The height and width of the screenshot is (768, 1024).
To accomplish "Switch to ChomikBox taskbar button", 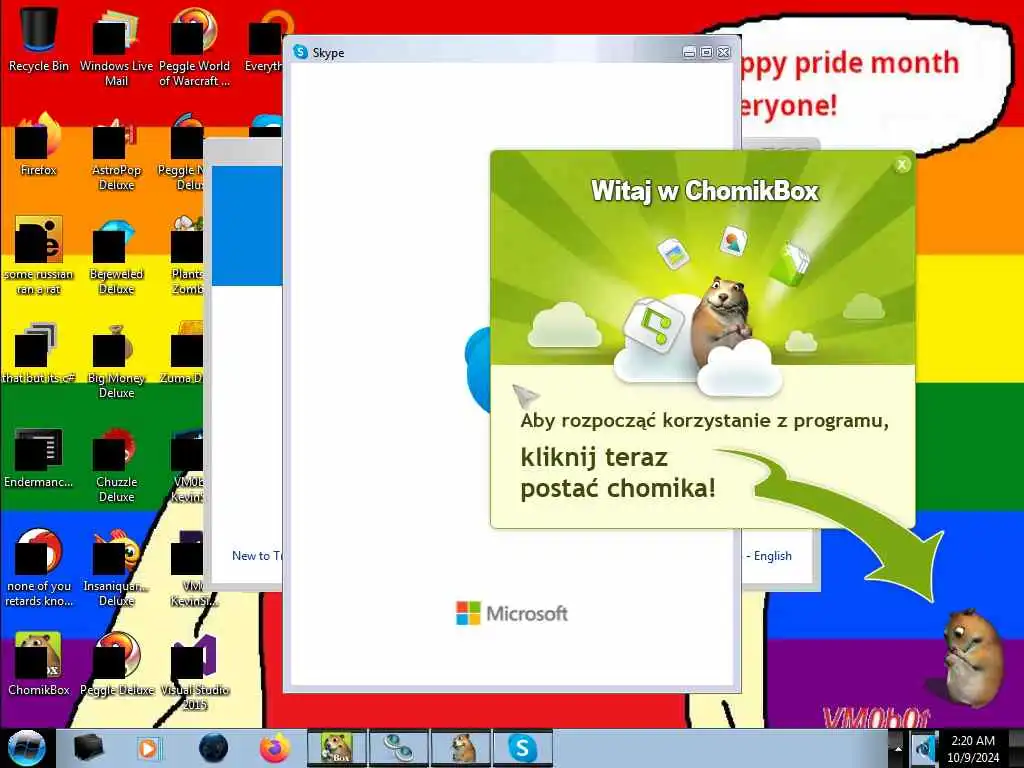I will click(x=336, y=748).
